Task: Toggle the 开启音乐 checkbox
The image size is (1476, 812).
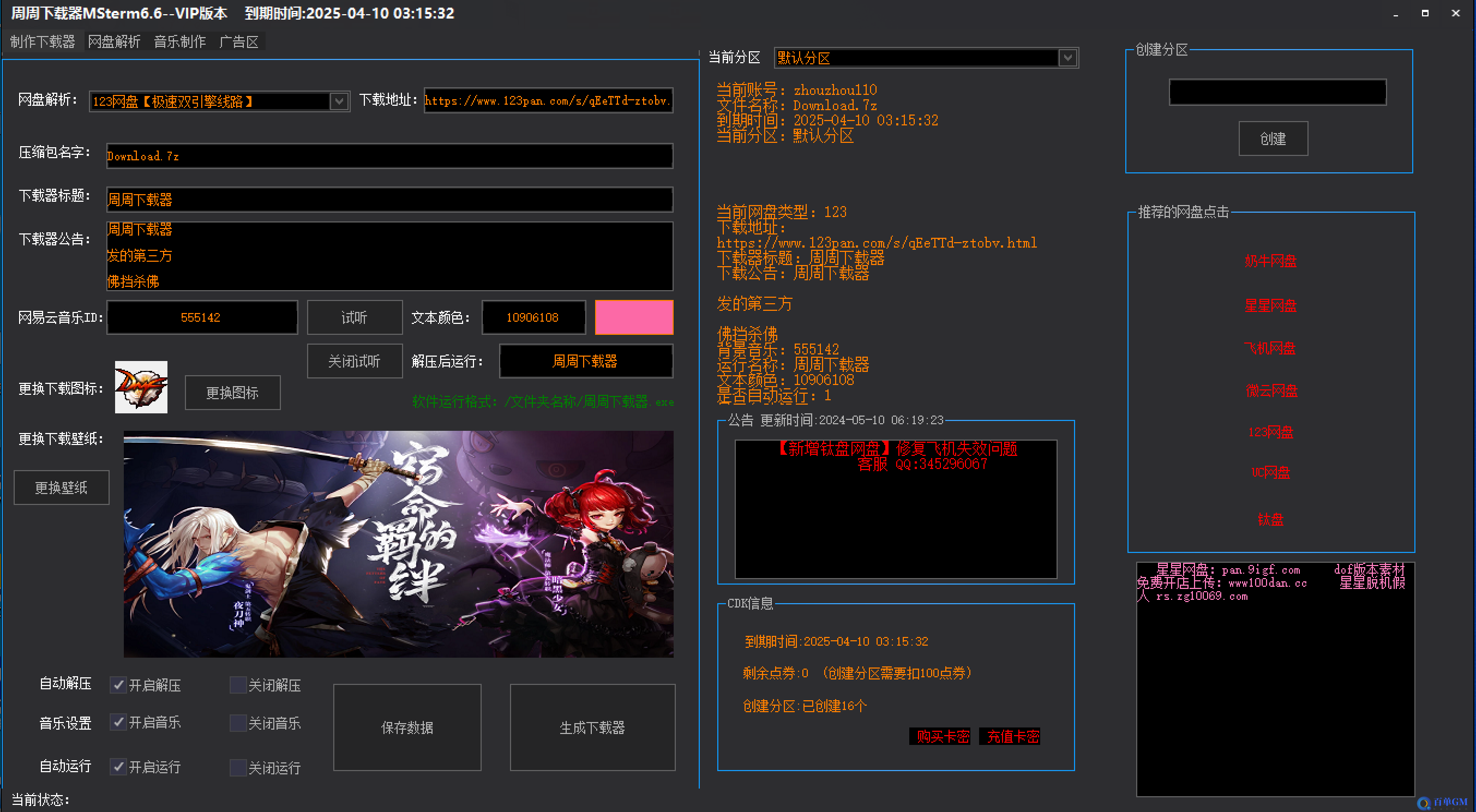Action: (118, 723)
